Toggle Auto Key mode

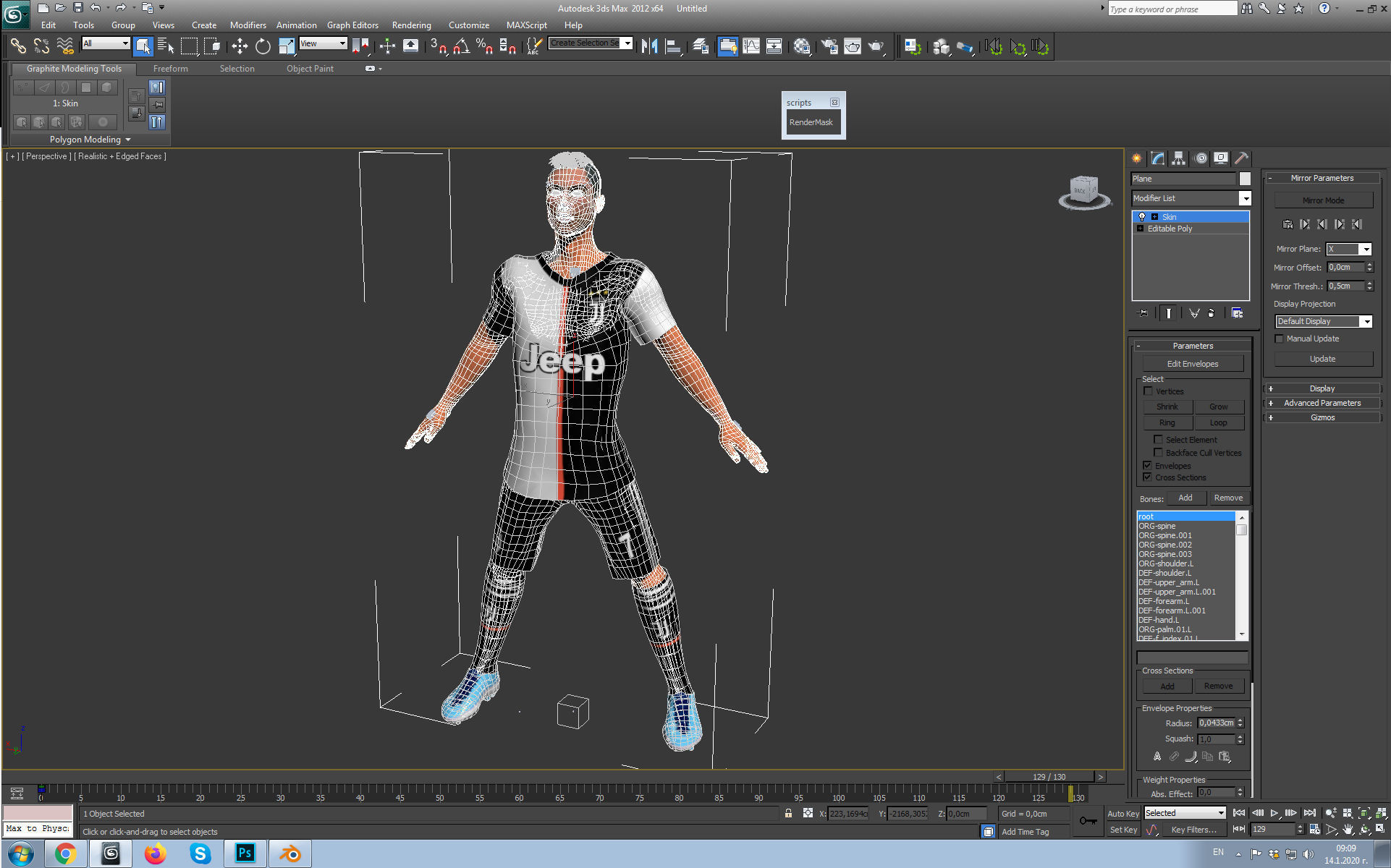tap(1123, 814)
